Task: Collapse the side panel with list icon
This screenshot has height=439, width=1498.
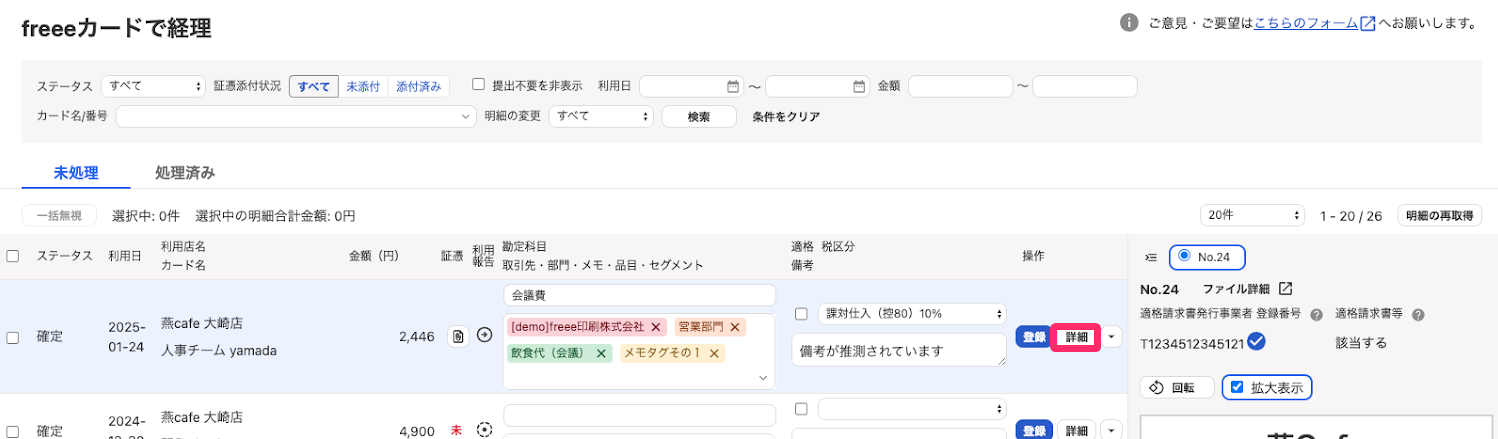Action: tap(1151, 257)
